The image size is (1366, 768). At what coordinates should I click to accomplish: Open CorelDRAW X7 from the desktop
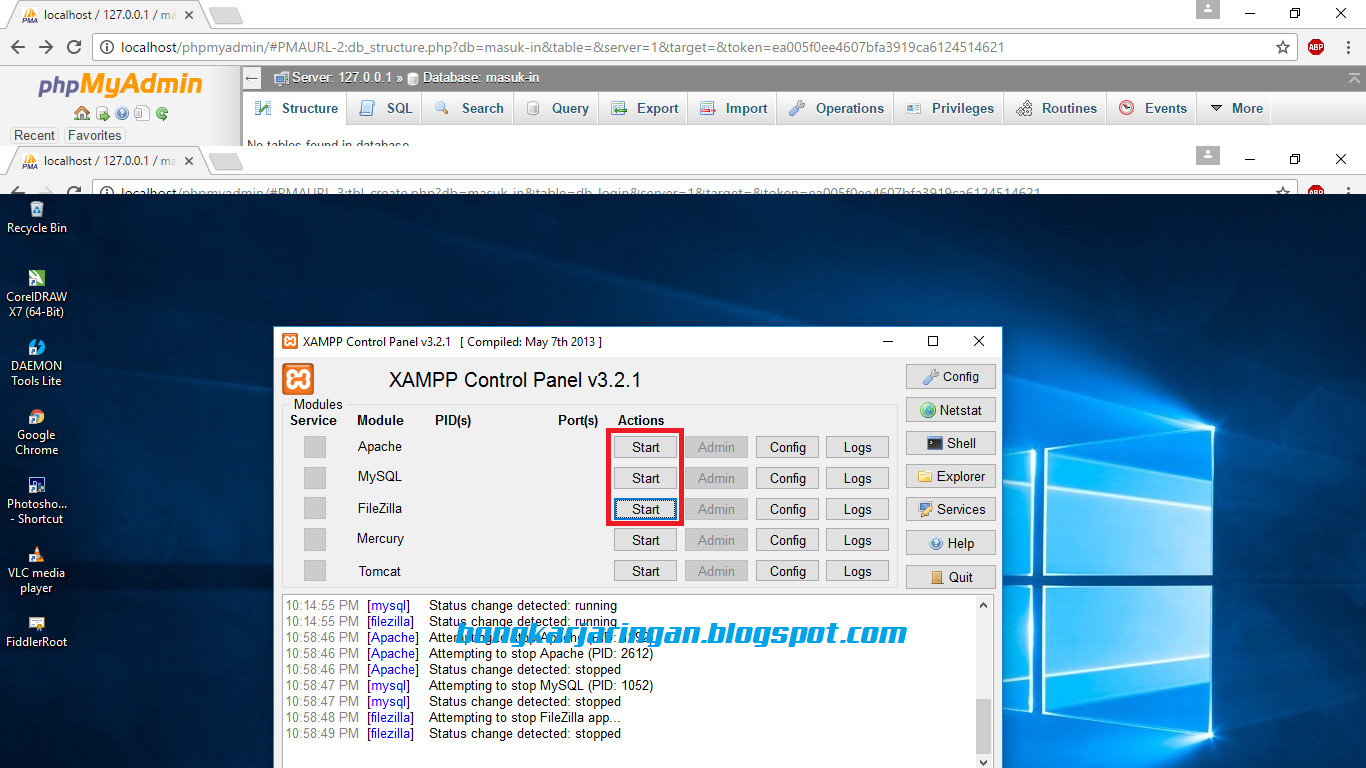[35, 278]
